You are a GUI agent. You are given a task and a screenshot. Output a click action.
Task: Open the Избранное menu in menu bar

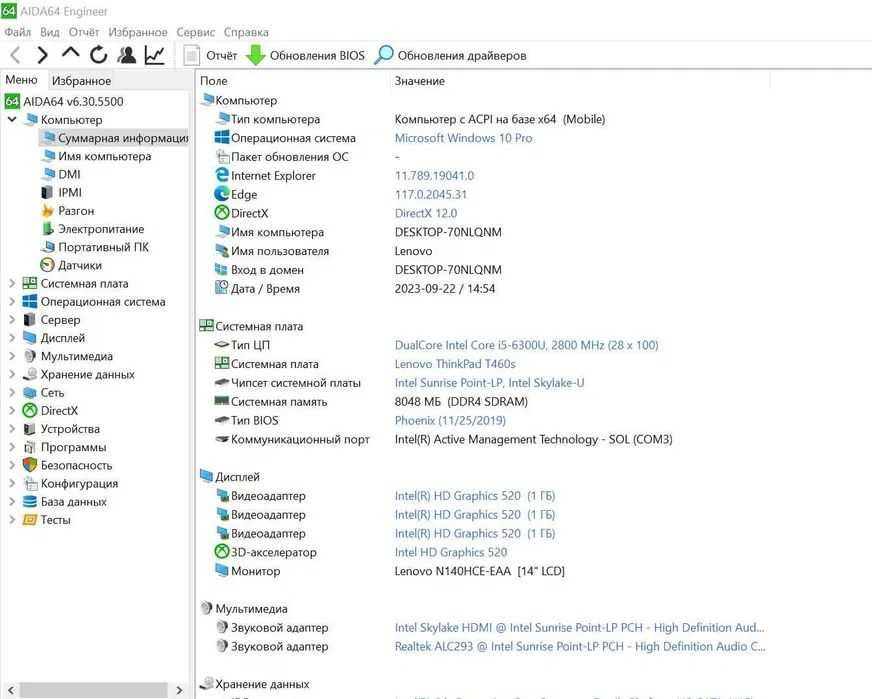point(137,32)
